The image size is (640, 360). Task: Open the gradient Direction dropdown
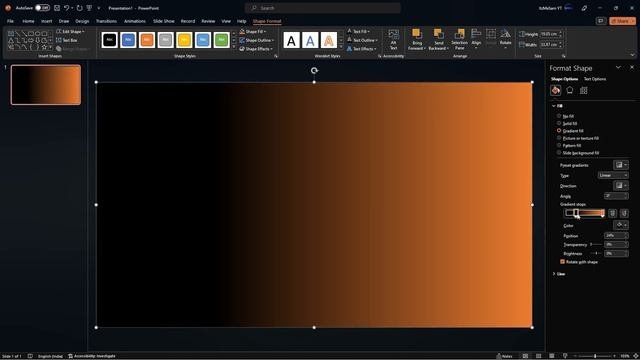[x=620, y=186]
